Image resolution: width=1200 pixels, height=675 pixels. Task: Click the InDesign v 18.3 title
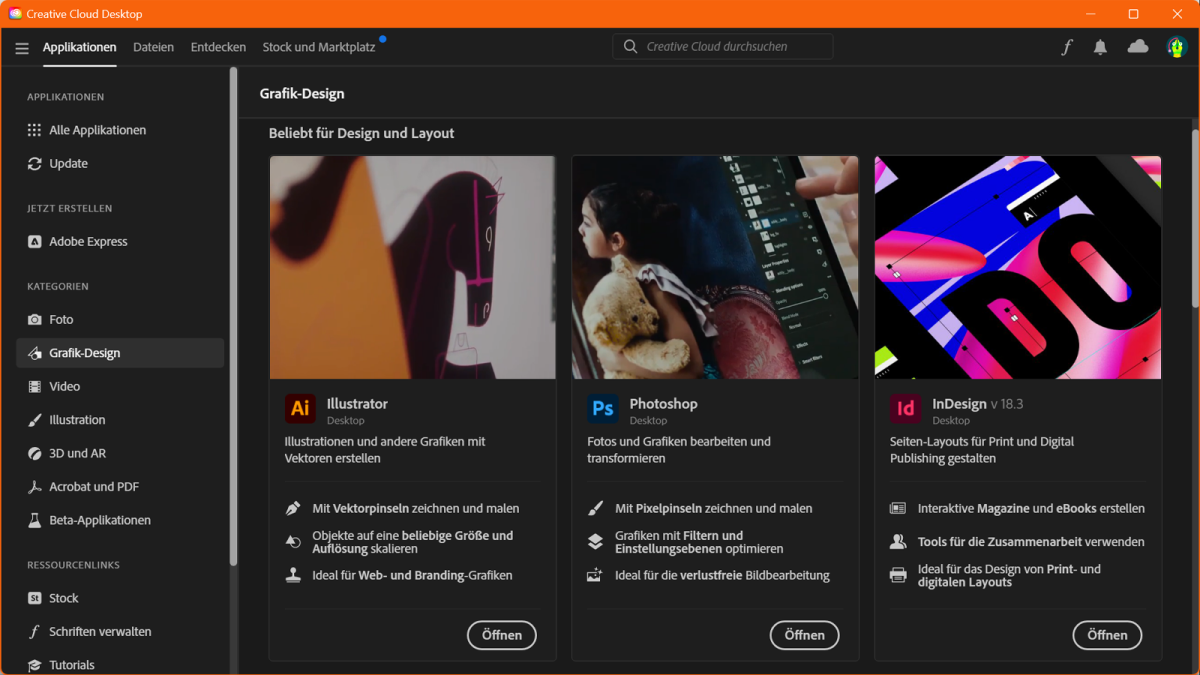click(978, 404)
